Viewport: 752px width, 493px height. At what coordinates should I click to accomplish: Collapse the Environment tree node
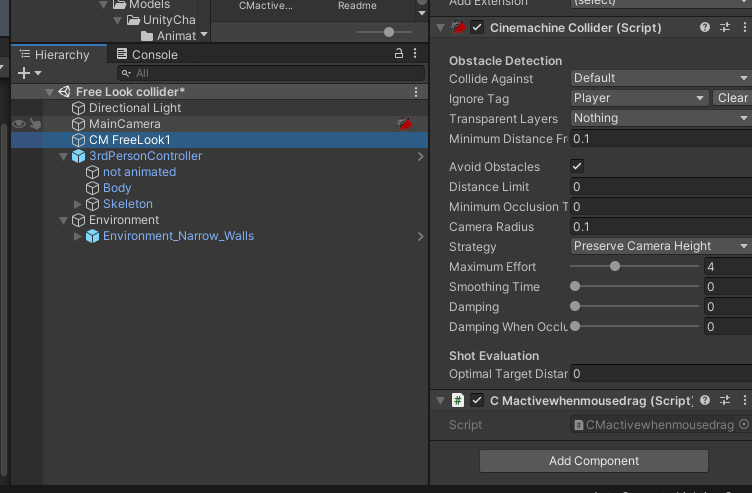(63, 220)
